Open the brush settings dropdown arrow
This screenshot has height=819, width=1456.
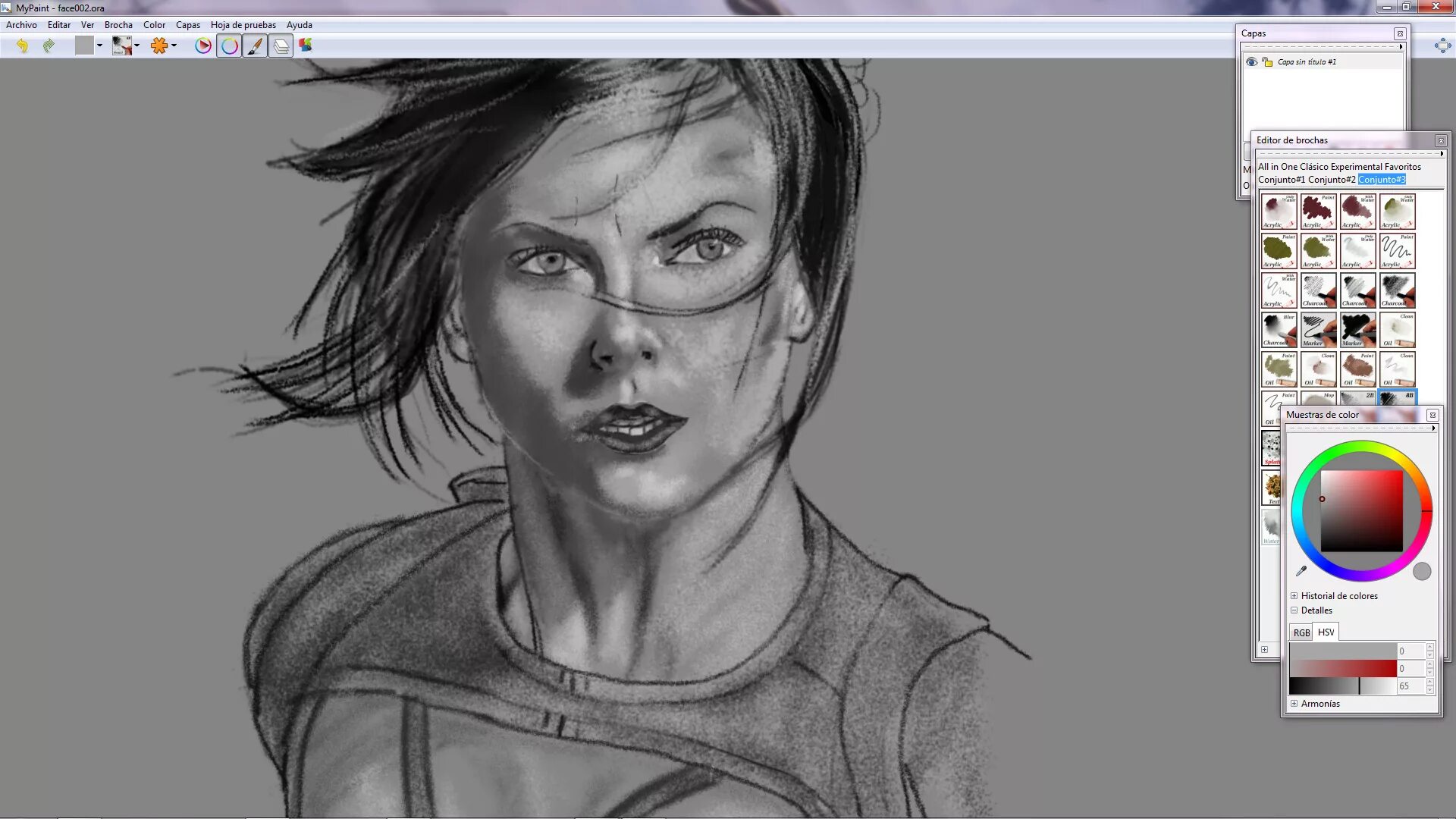pos(174,46)
